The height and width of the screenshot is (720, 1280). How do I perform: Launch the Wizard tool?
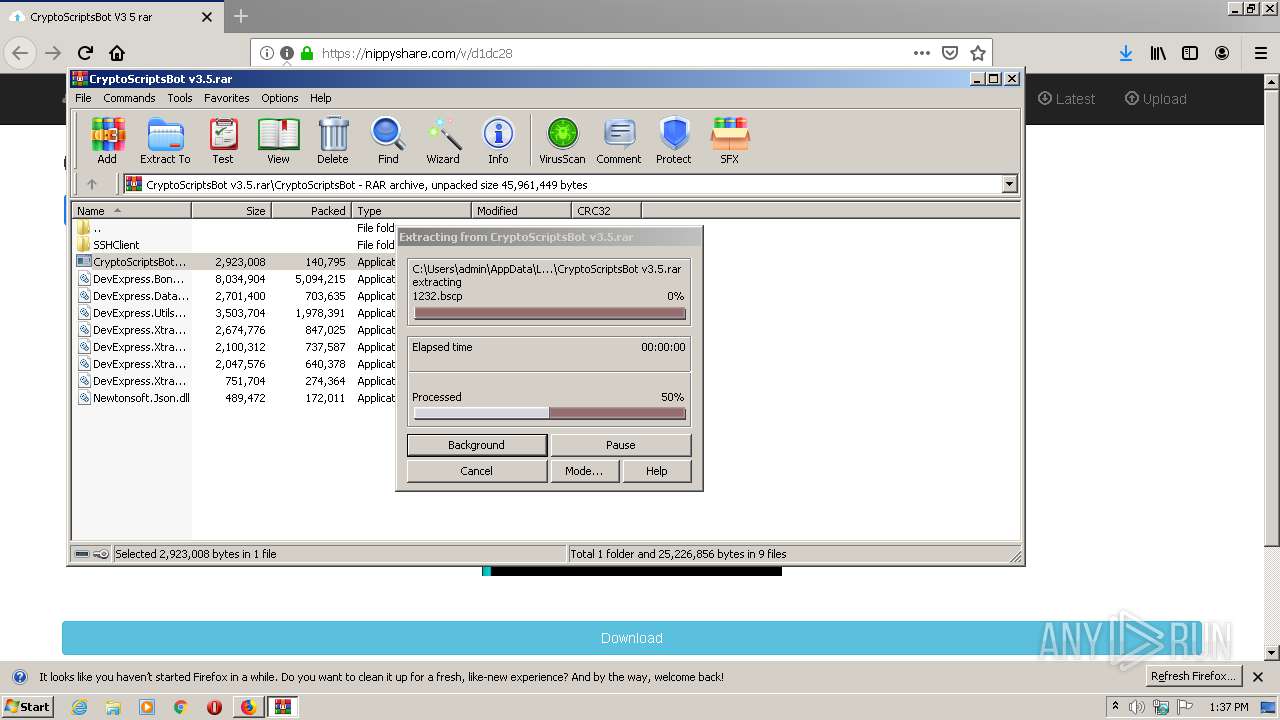pos(443,140)
